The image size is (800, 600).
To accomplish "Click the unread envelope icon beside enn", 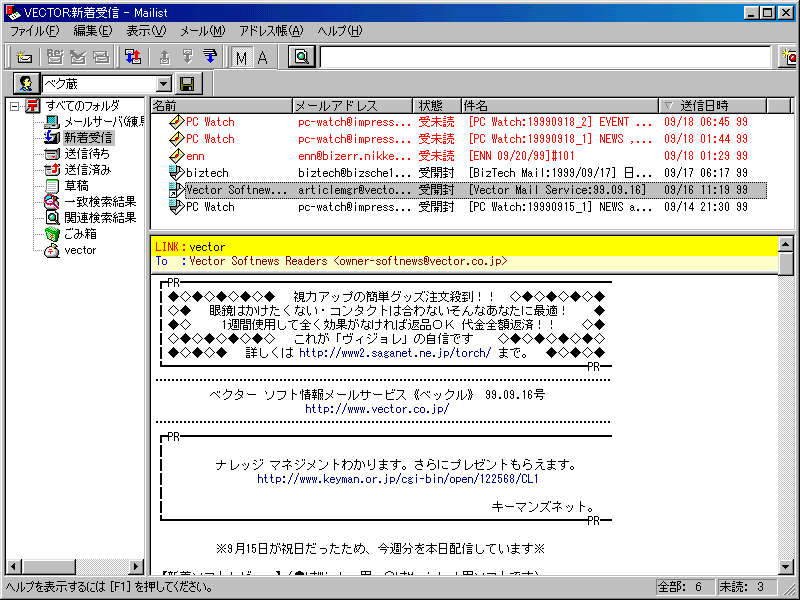I will click(176, 156).
